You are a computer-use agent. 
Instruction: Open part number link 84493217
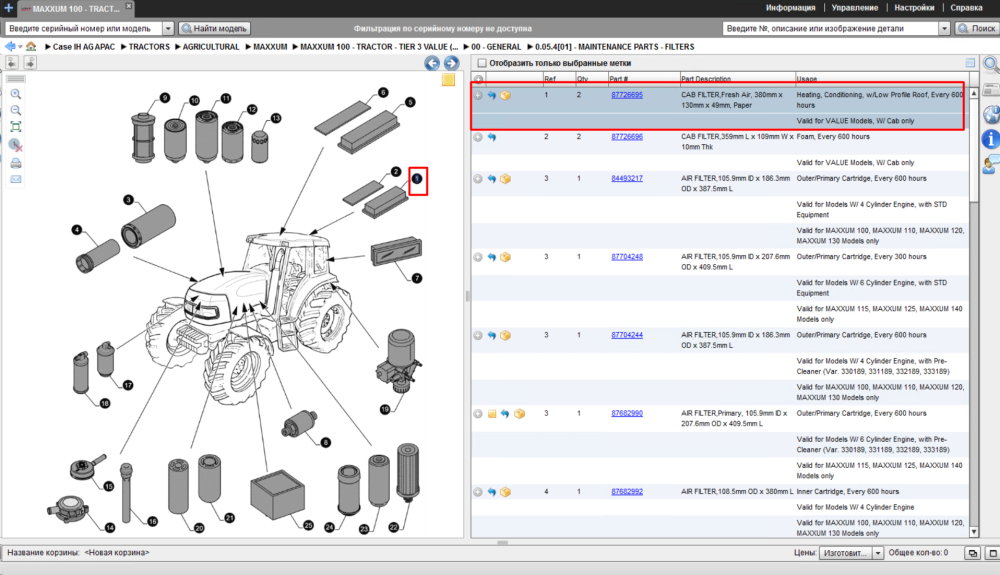point(627,178)
